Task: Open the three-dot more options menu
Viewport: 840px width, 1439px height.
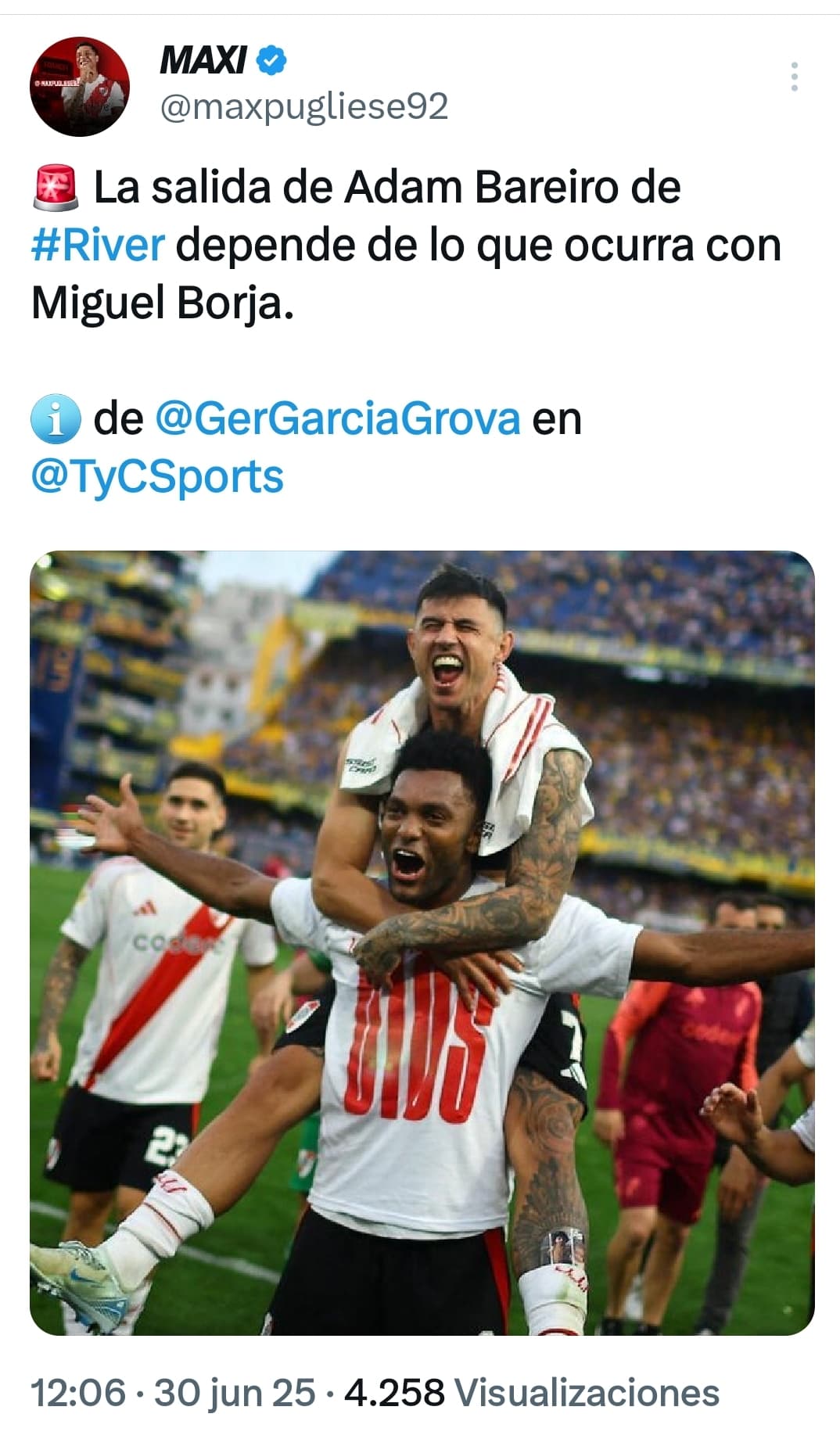Action: click(794, 77)
